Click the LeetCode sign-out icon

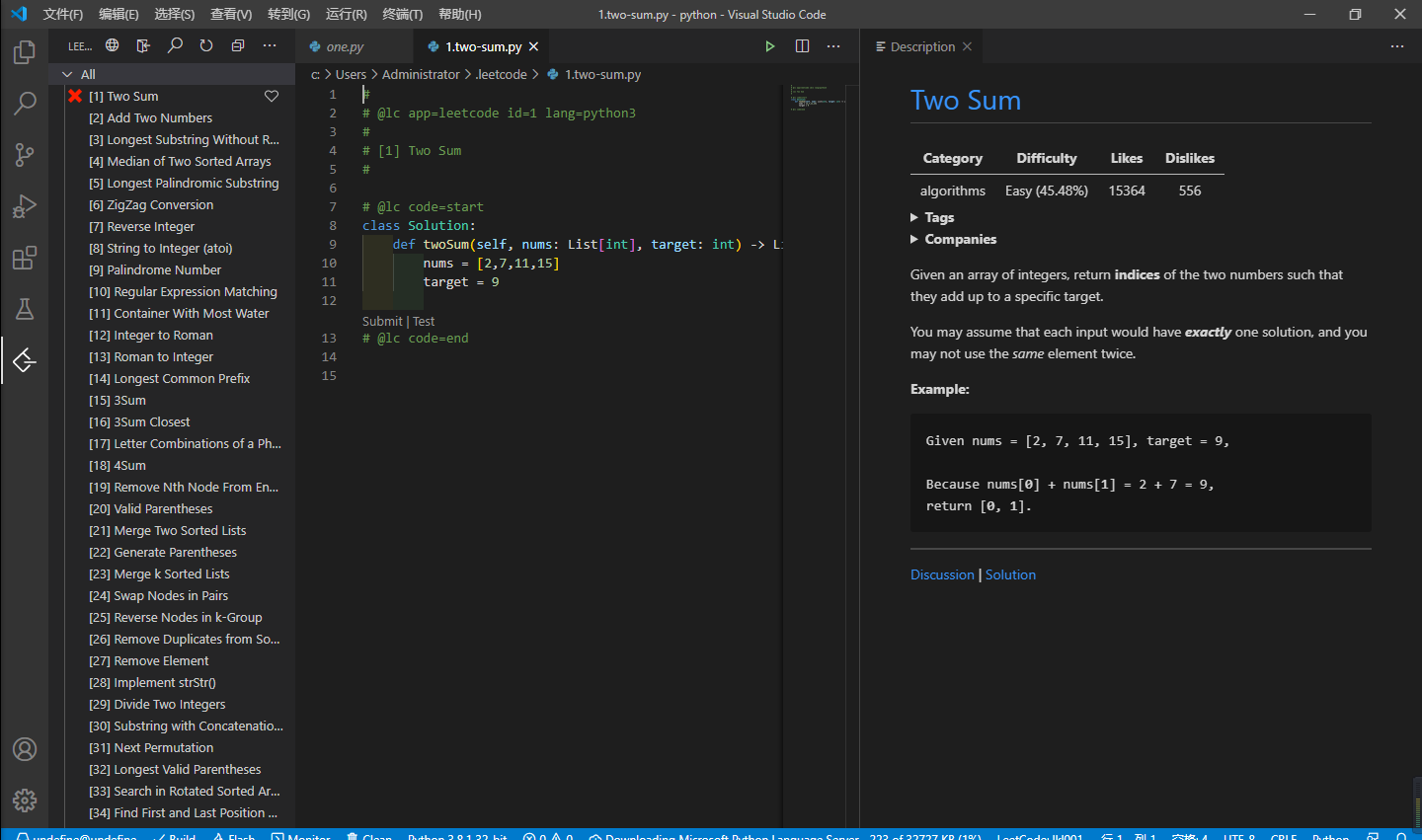point(143,46)
